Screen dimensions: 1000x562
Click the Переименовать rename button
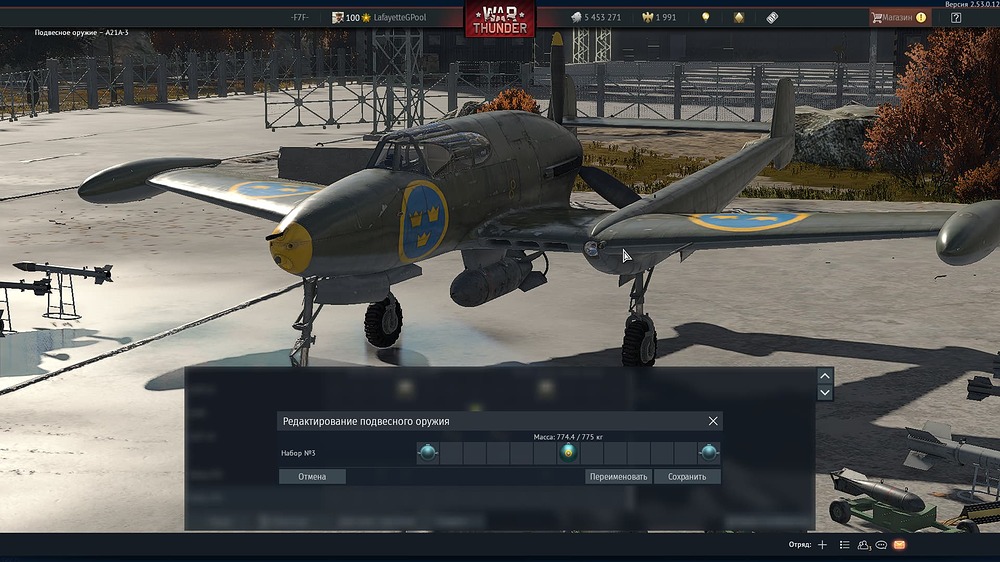click(x=618, y=477)
